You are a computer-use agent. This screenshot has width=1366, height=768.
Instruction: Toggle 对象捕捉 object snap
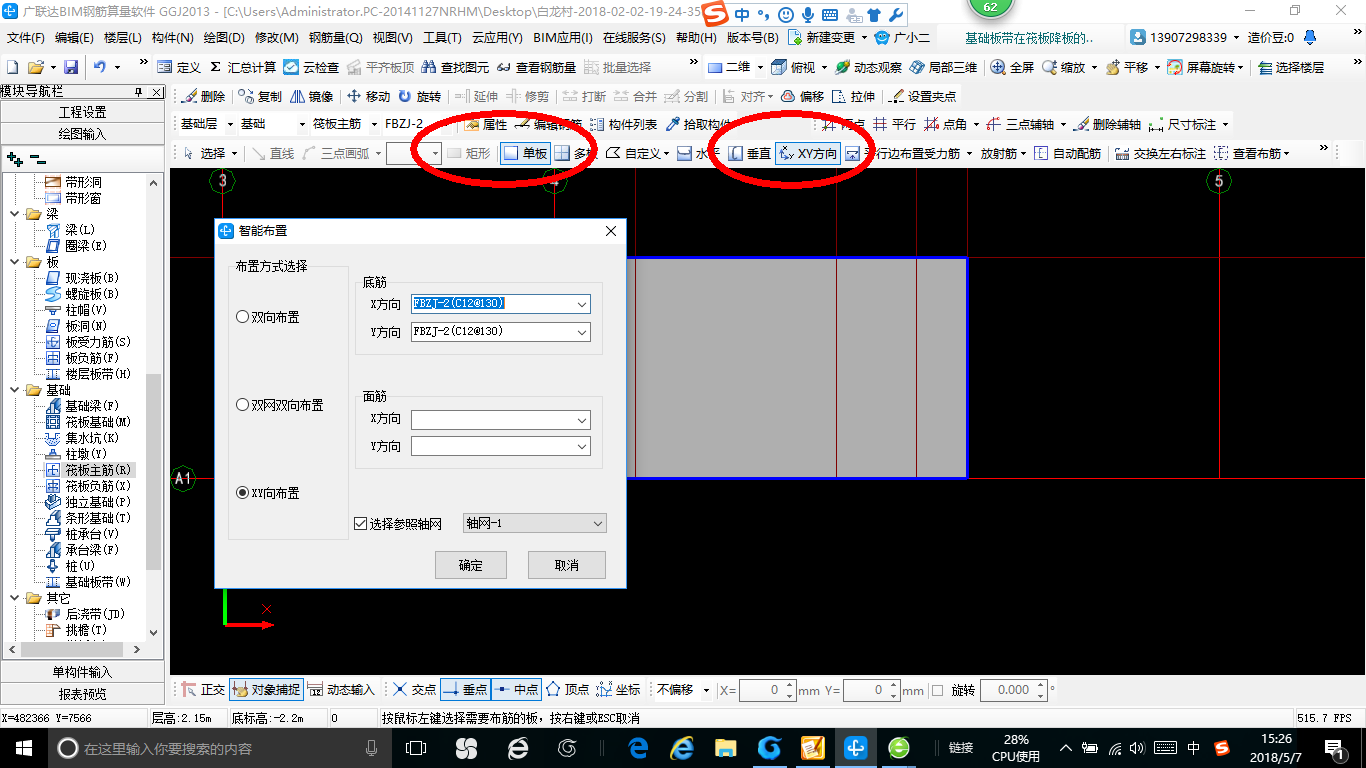tap(265, 689)
